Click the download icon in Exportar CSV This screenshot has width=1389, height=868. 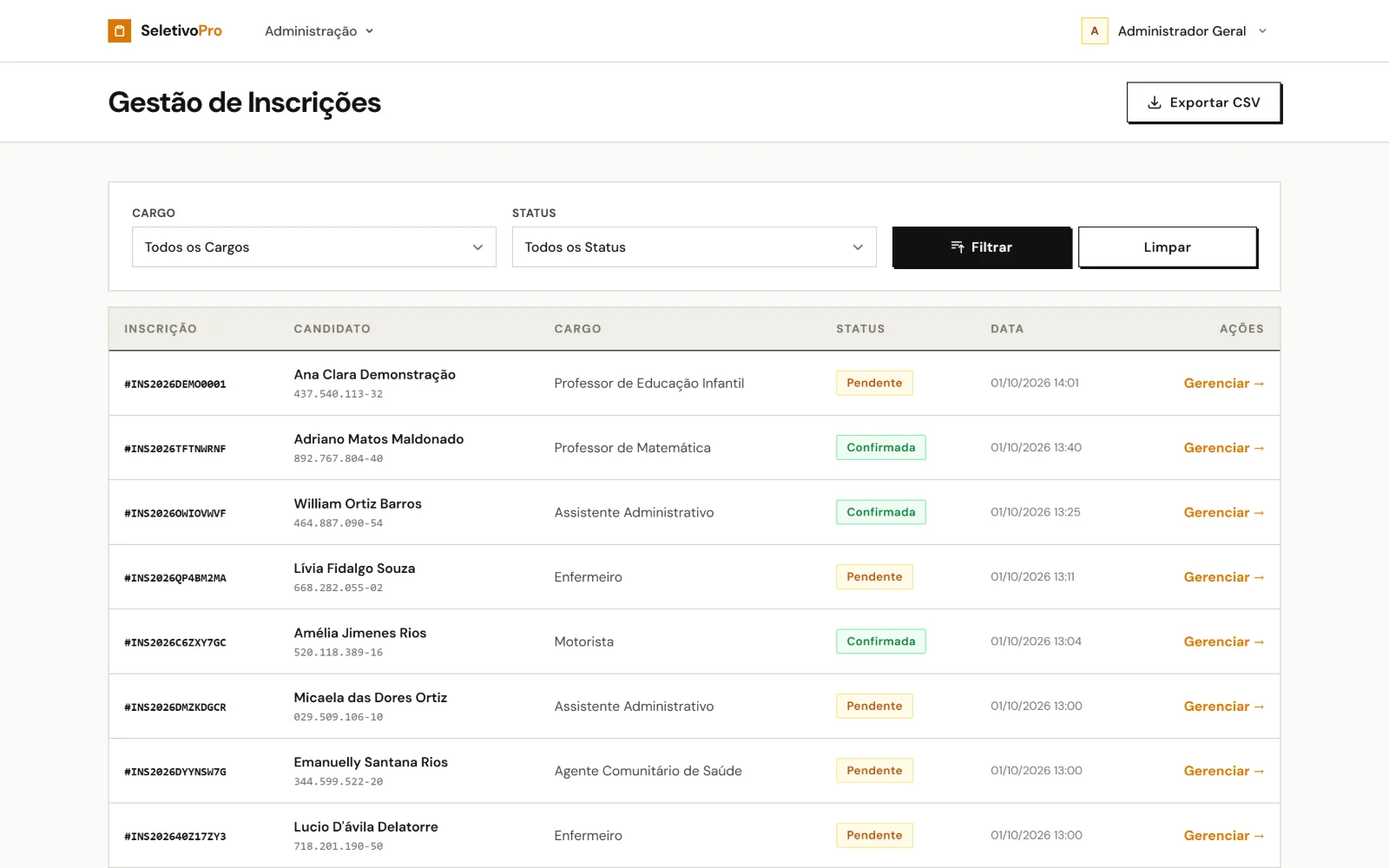1154,102
